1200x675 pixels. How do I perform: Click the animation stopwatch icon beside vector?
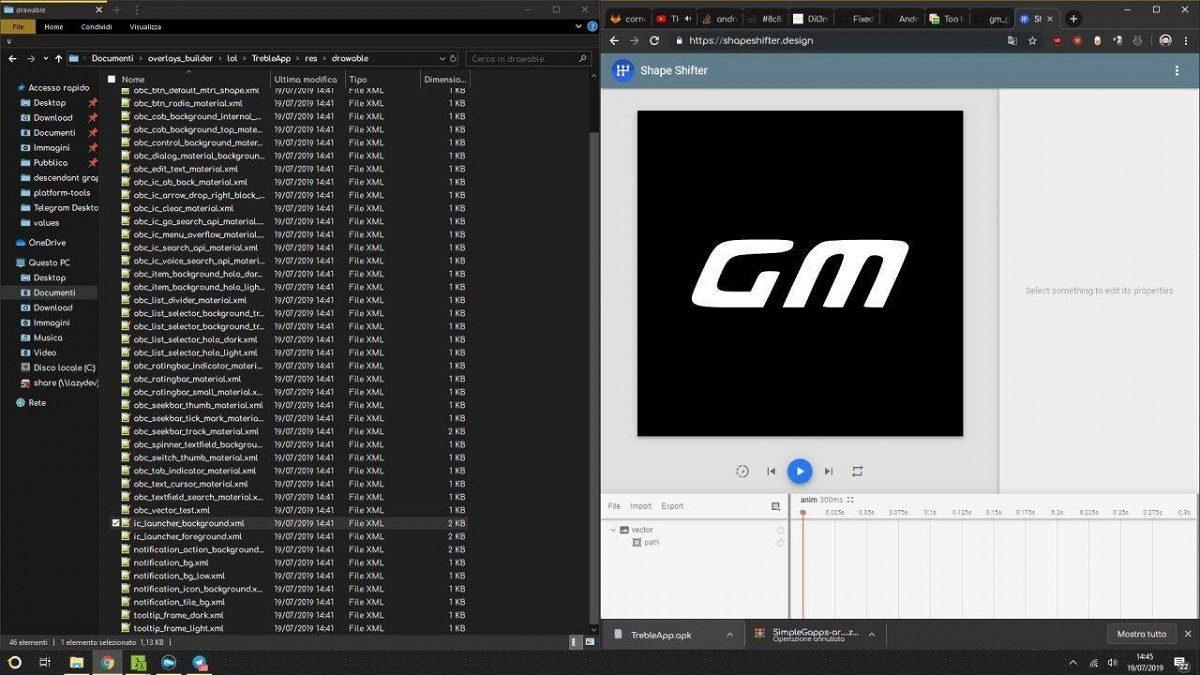click(780, 530)
